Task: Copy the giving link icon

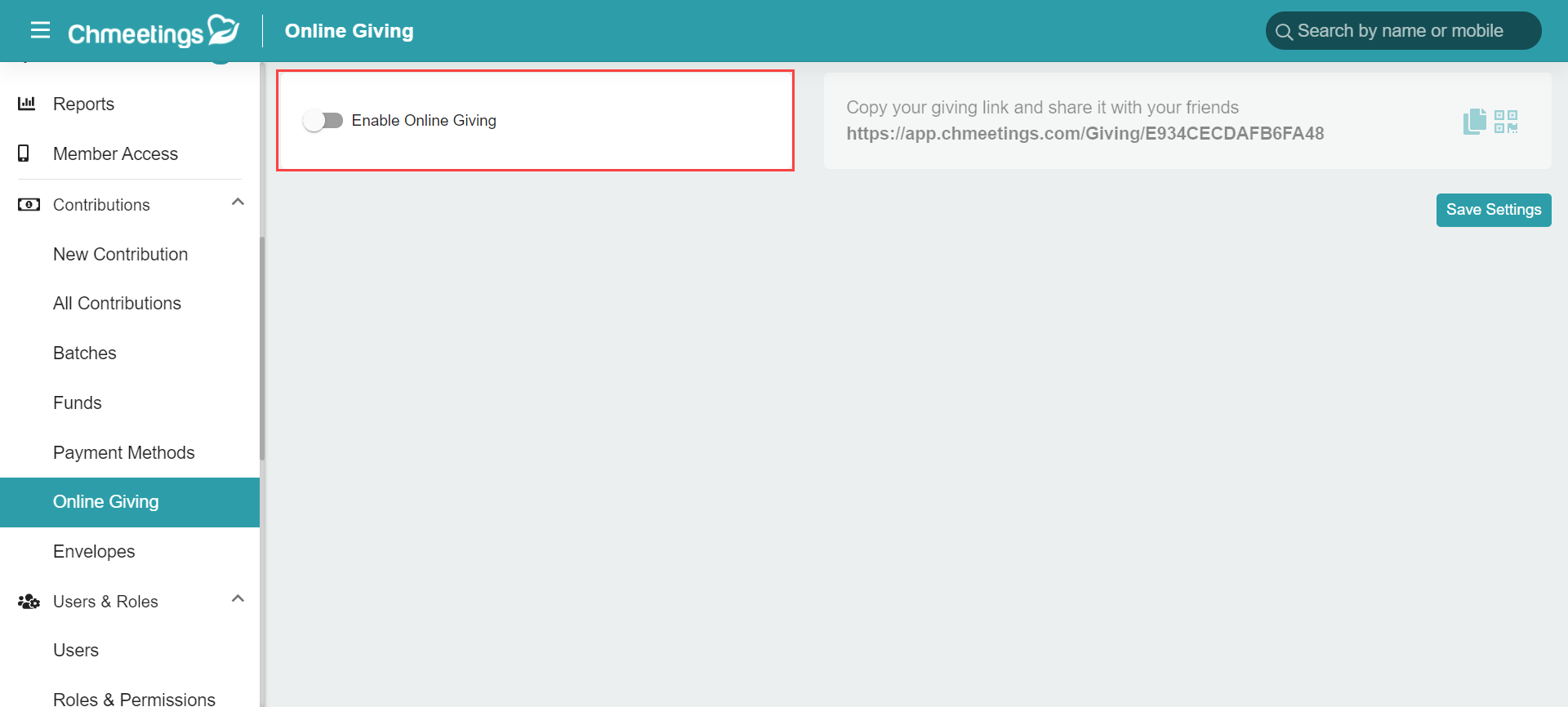Action: pos(1475,122)
